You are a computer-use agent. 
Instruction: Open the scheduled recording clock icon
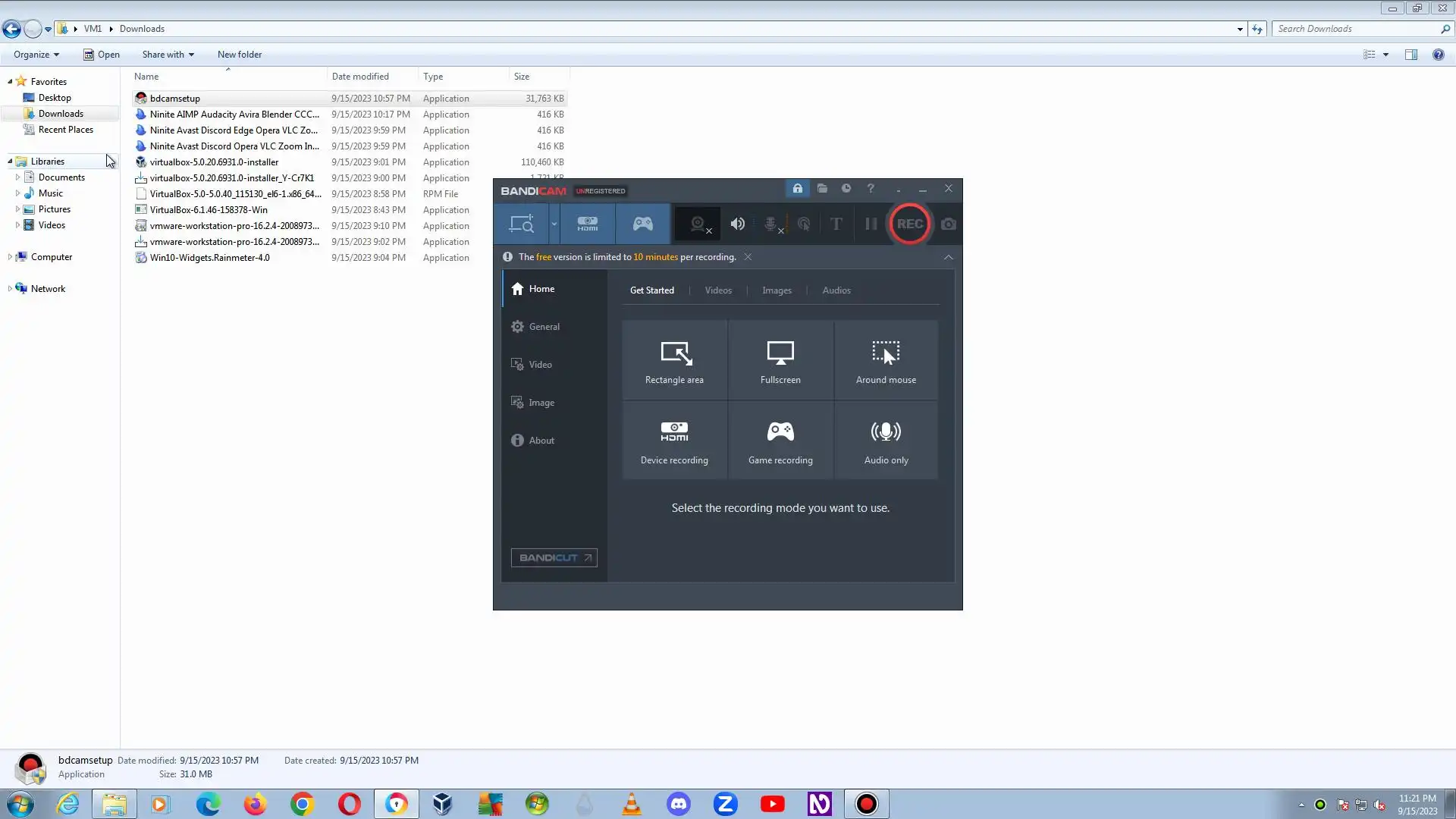(846, 189)
